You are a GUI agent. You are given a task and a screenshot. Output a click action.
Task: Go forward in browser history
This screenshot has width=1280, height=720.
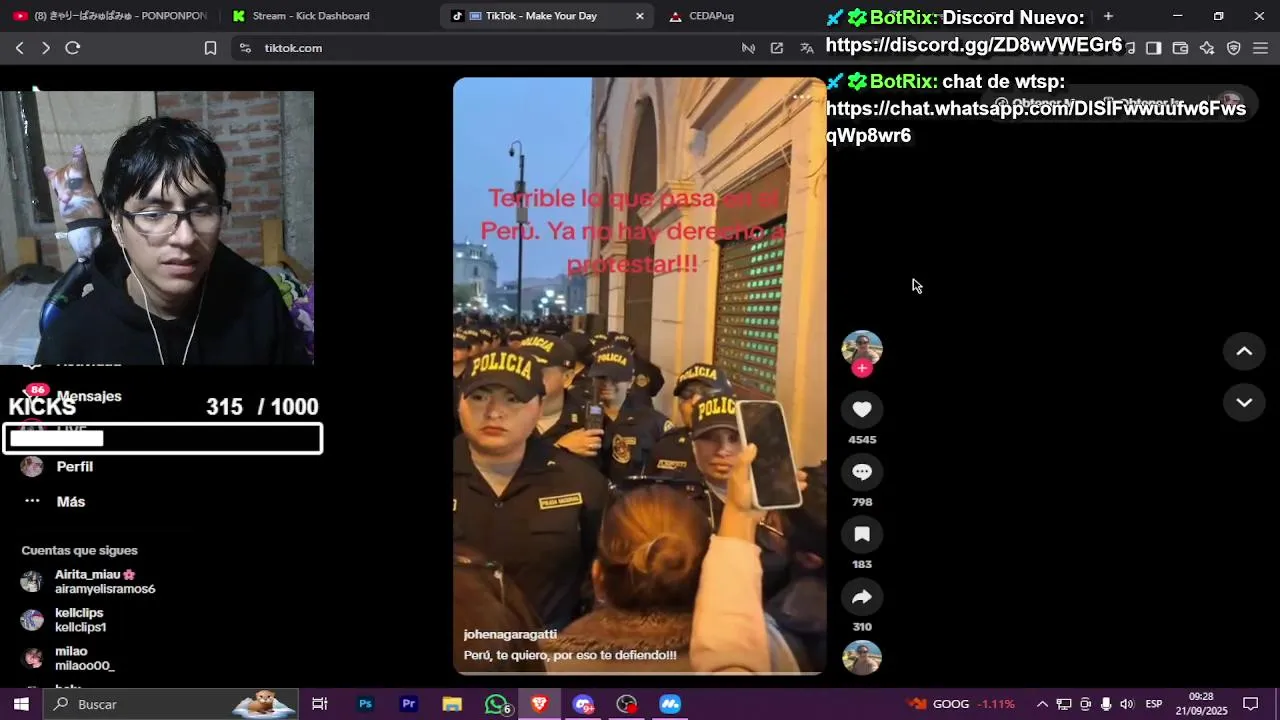46,48
